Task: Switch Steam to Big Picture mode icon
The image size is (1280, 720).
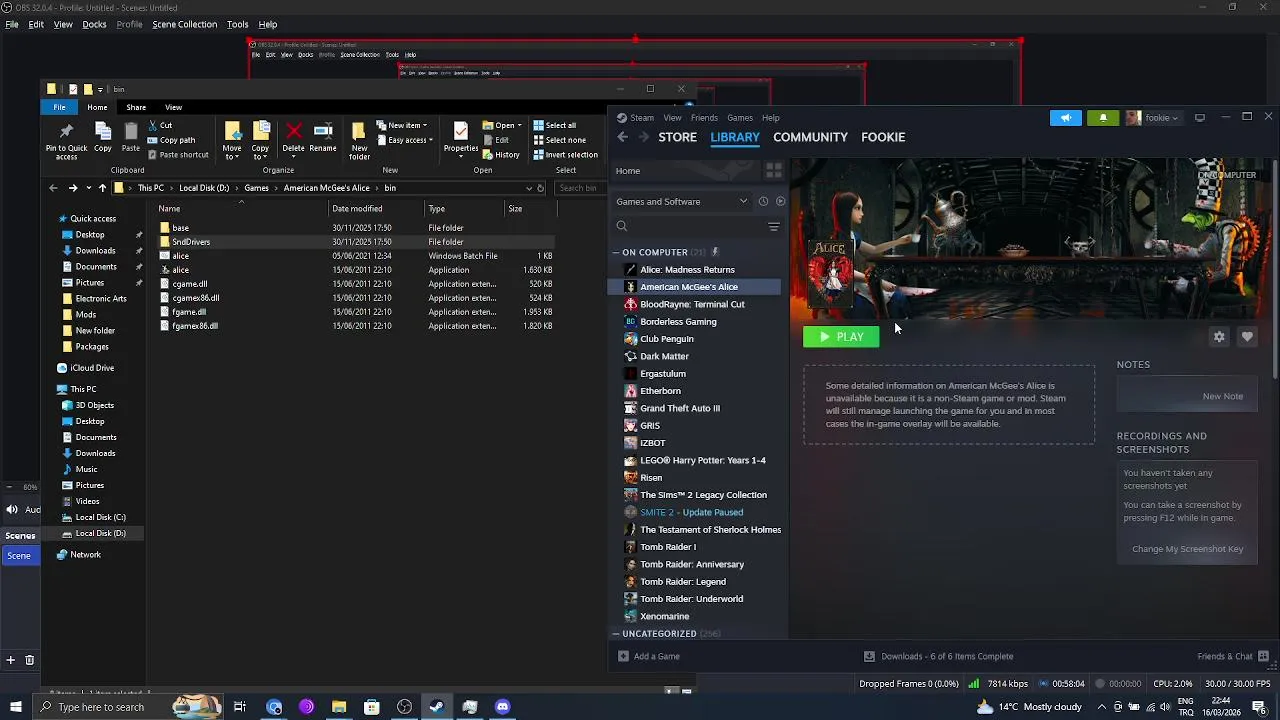Action: point(1200,118)
